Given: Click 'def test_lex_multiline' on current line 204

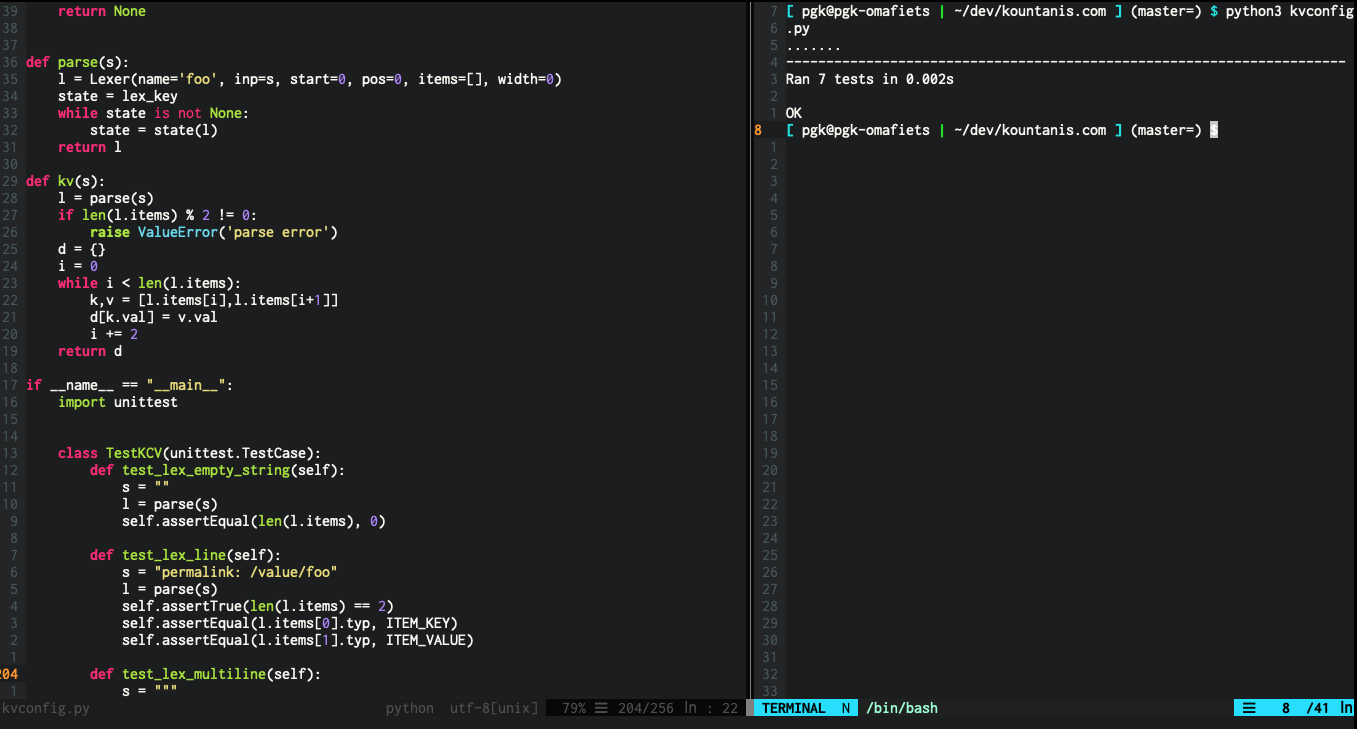Looking at the screenshot, I should coord(205,674).
